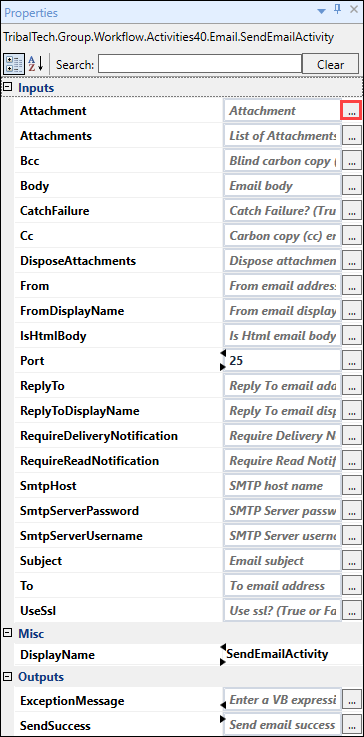Image resolution: width=364 pixels, height=737 pixels.
Task: Switch to categorized property view
Action: click(14, 64)
